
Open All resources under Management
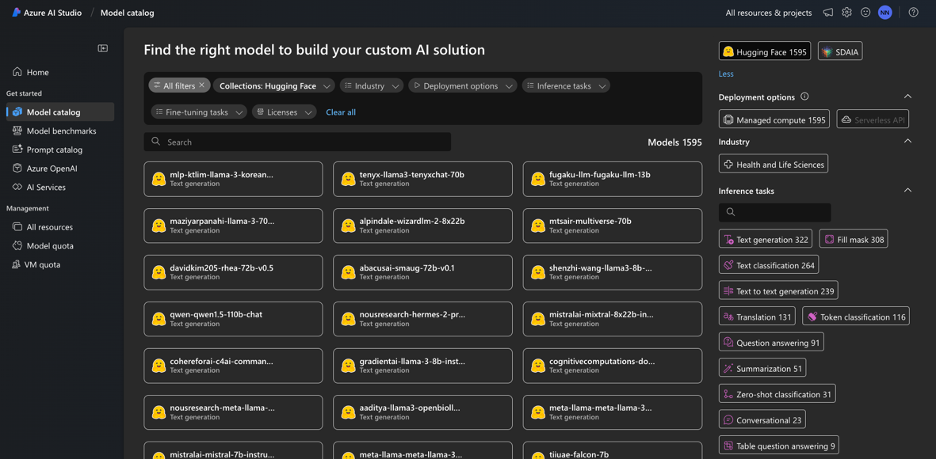pyautogui.click(x=60, y=227)
